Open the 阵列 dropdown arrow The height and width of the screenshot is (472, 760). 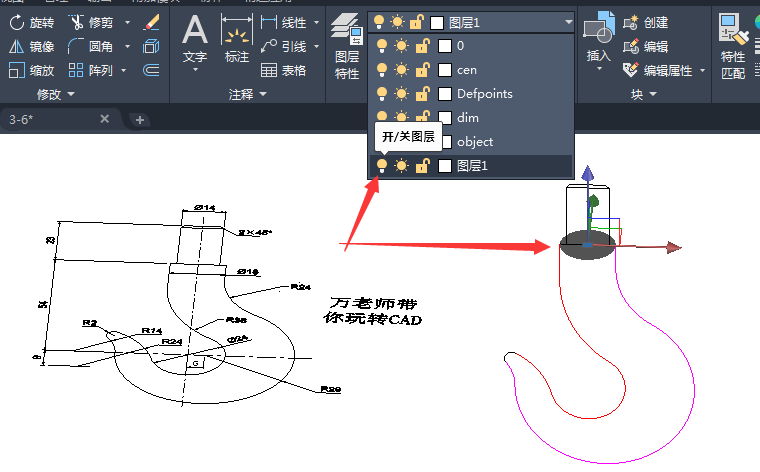124,70
